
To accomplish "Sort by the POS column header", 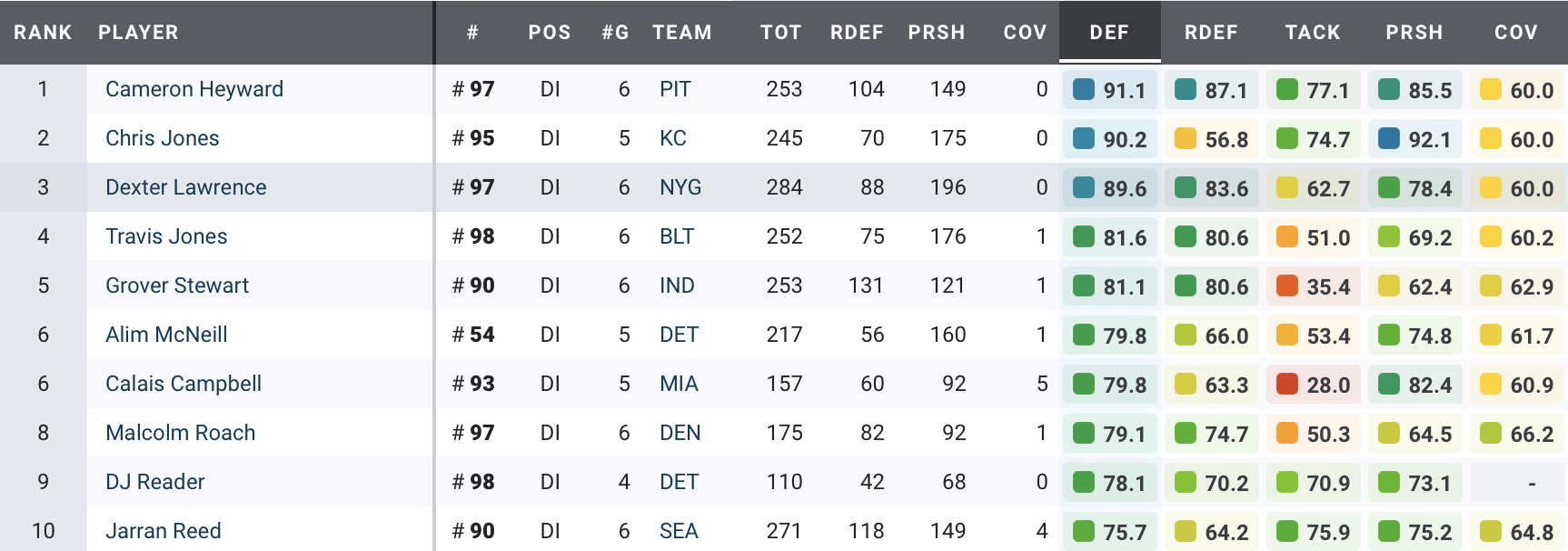I will 550,33.
